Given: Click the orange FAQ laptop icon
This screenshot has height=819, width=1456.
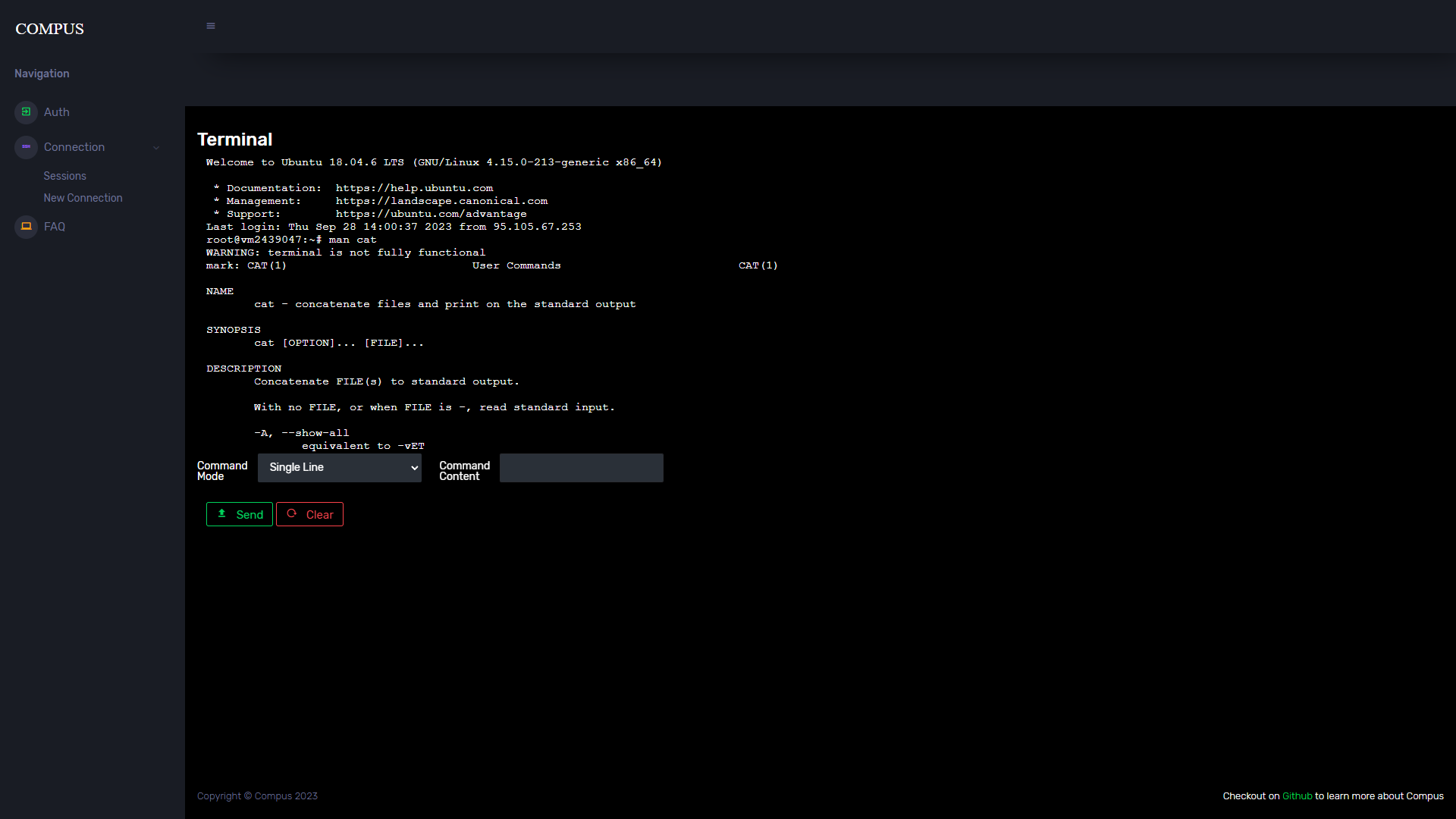Looking at the screenshot, I should (26, 227).
